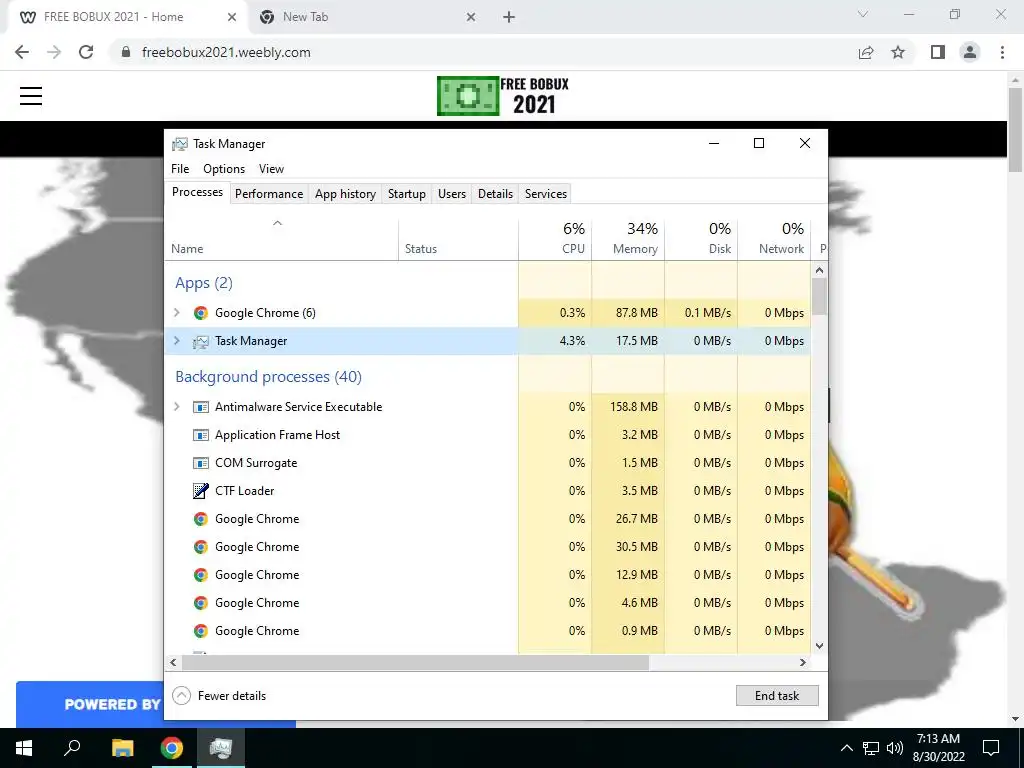Select the Application Frame Host process

(x=488, y=435)
